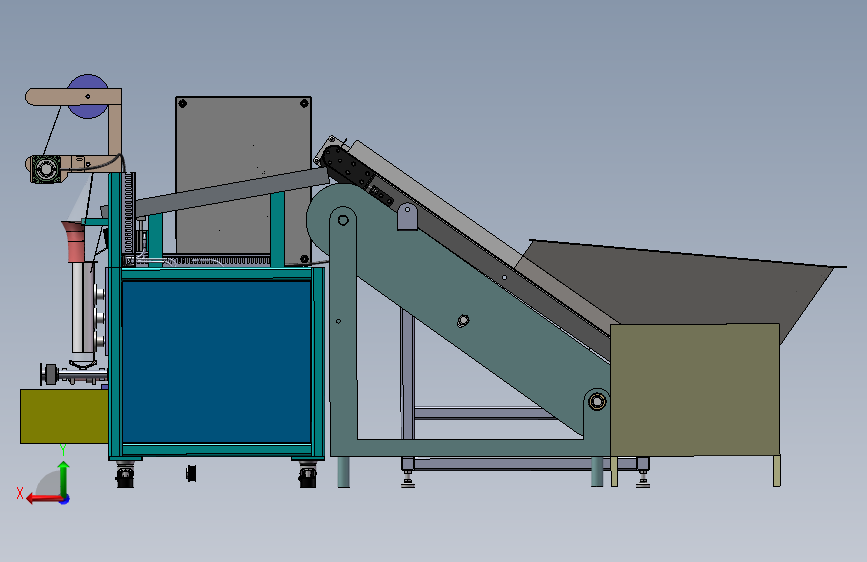Select the green motor on the film arm
The image size is (867, 562).
(45, 169)
